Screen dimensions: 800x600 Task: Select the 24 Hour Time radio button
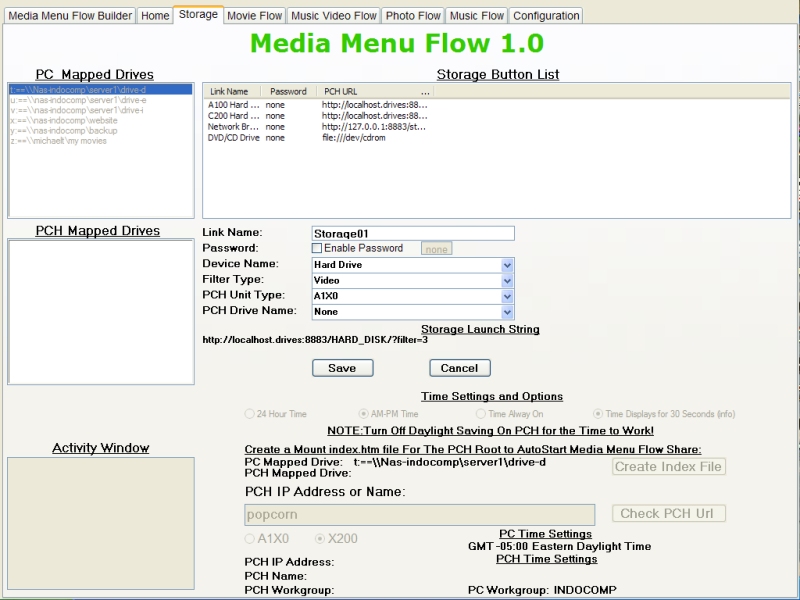[250, 413]
